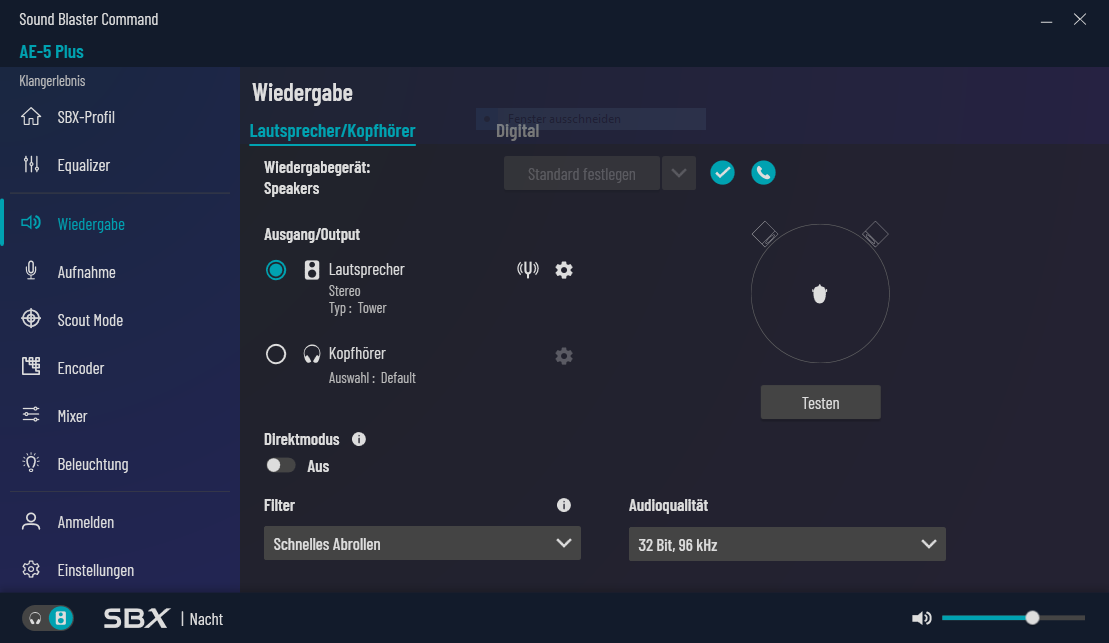Click the Equalizer sliders icon
Viewport: 1109px width, 643px height.
pos(31,165)
